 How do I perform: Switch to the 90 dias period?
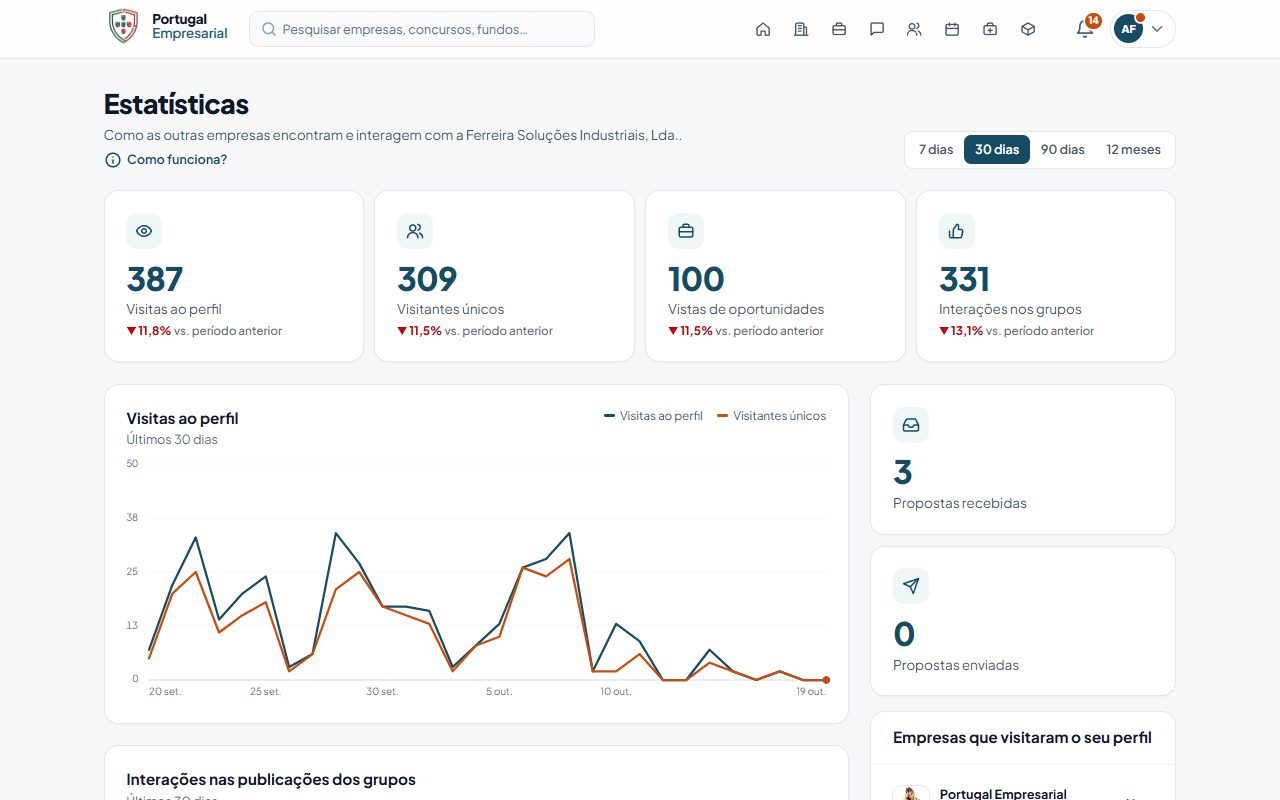[x=1063, y=150]
